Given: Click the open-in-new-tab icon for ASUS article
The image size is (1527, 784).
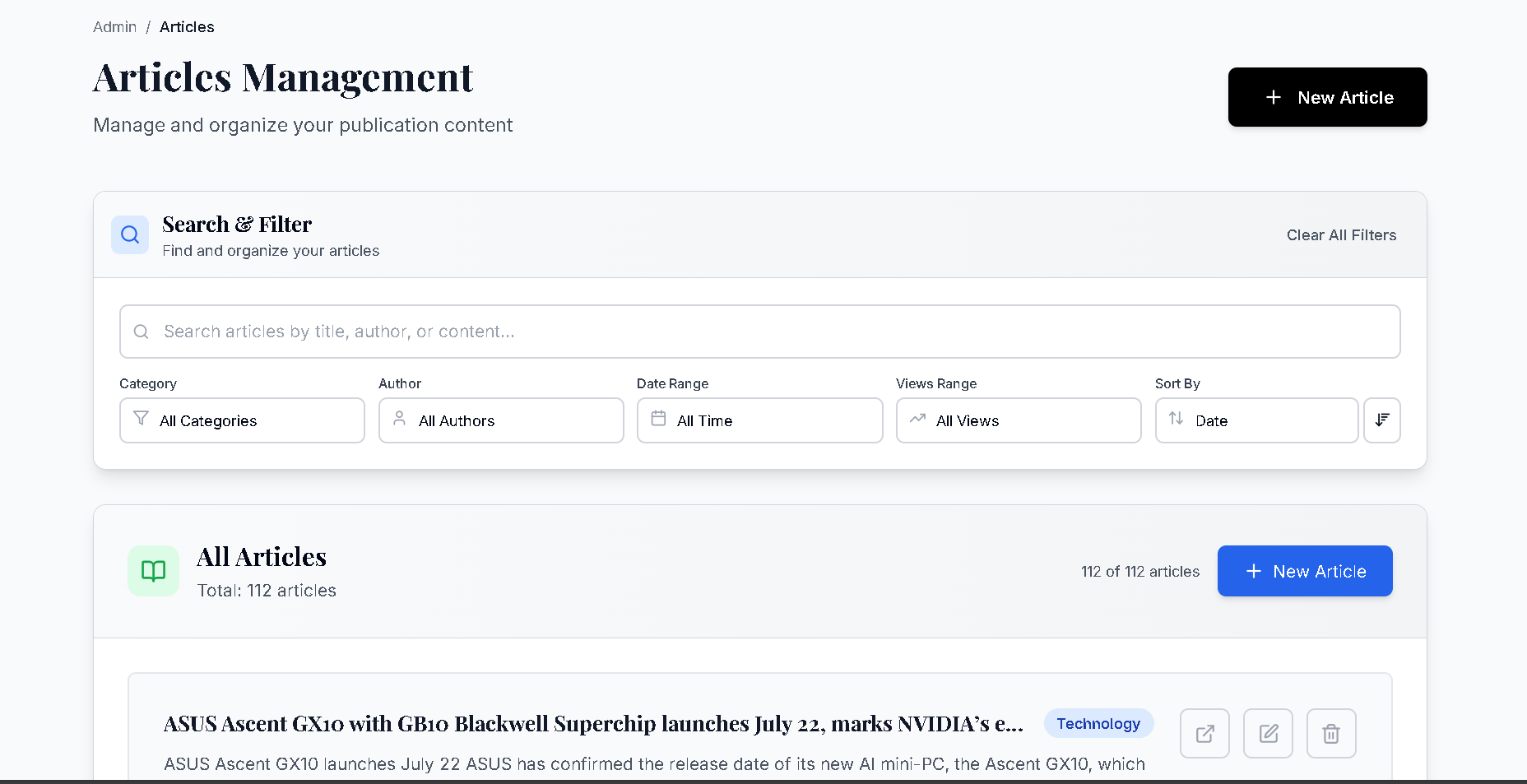Looking at the screenshot, I should [x=1204, y=733].
